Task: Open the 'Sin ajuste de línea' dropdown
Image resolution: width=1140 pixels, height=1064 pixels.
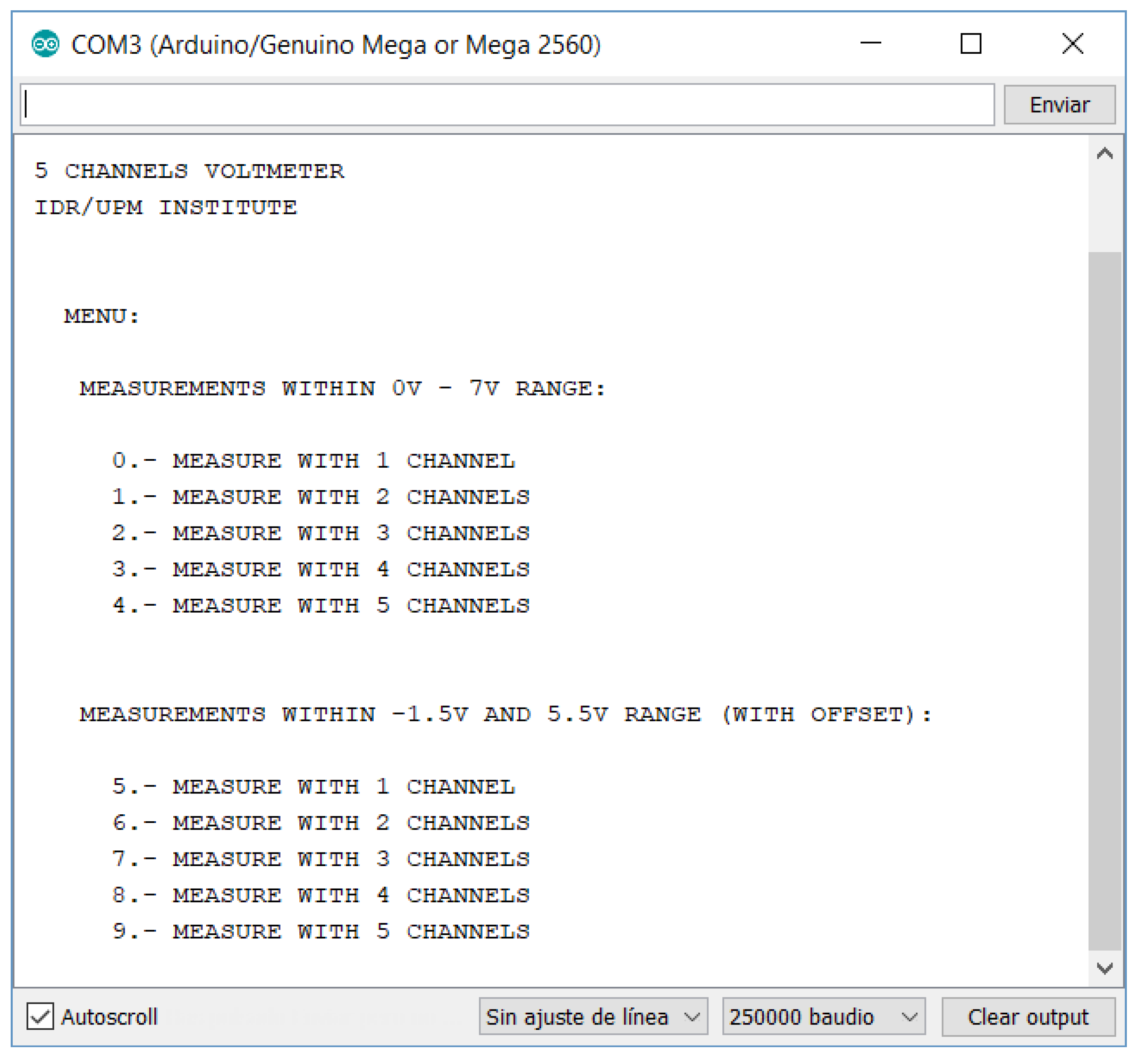Action: [593, 1016]
